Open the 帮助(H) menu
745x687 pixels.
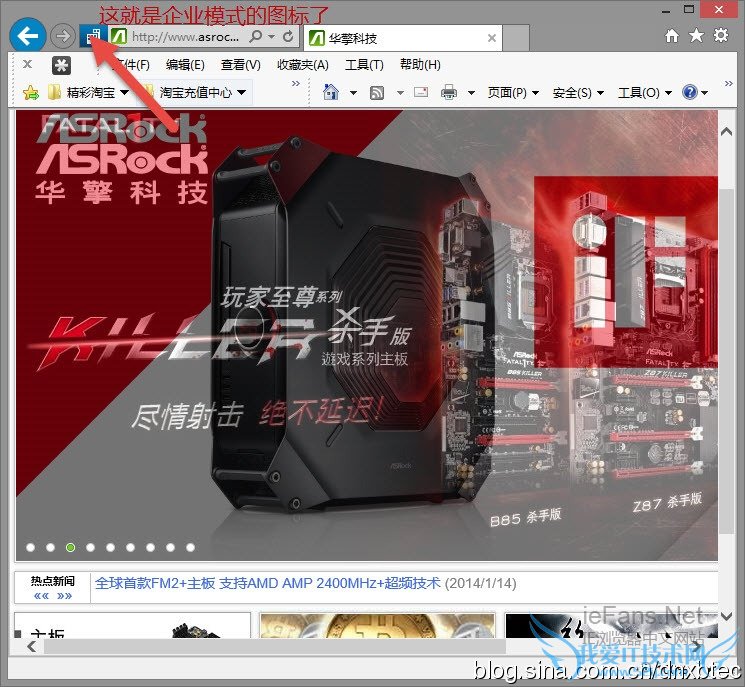tap(420, 65)
